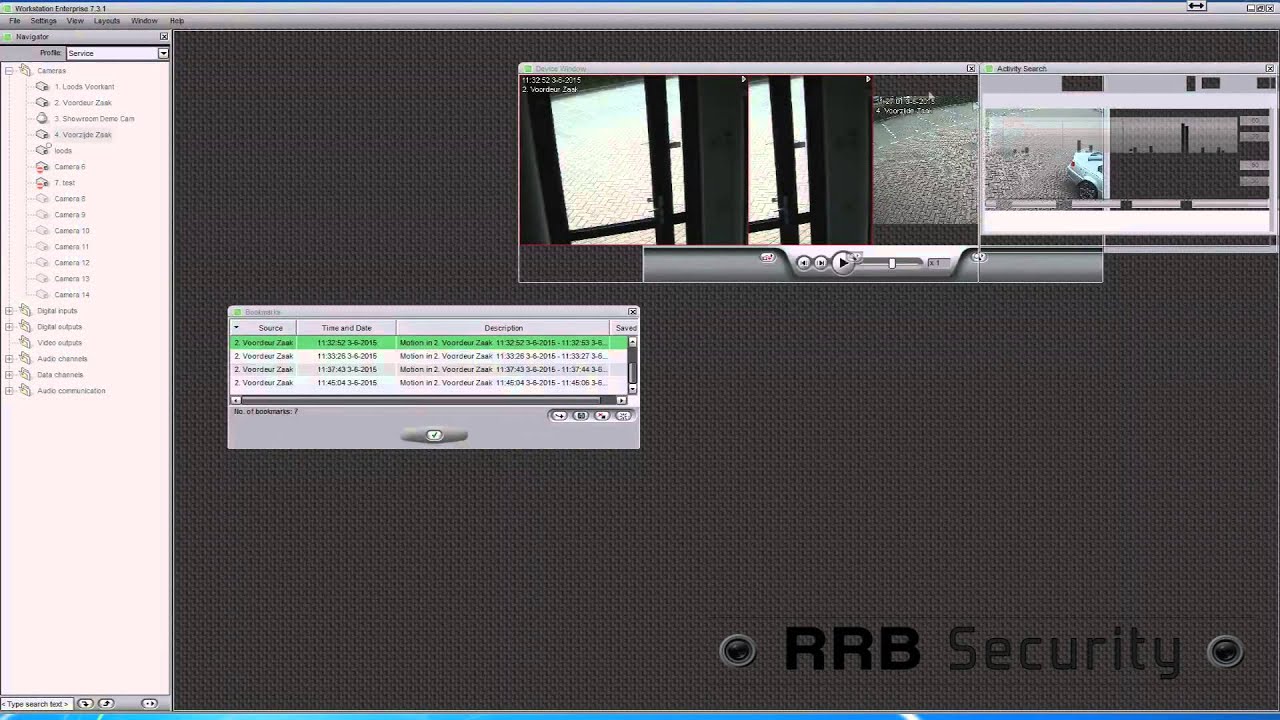Click dome camera icon for Showroom Demo Cam
The width and height of the screenshot is (1280, 720).
tap(42, 119)
